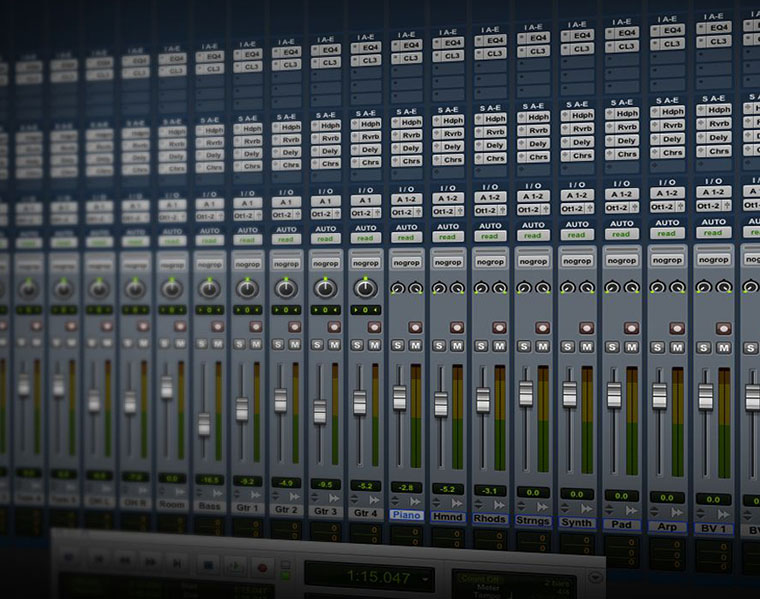Click the Bass track volume fader
The height and width of the screenshot is (599, 760).
point(204,423)
